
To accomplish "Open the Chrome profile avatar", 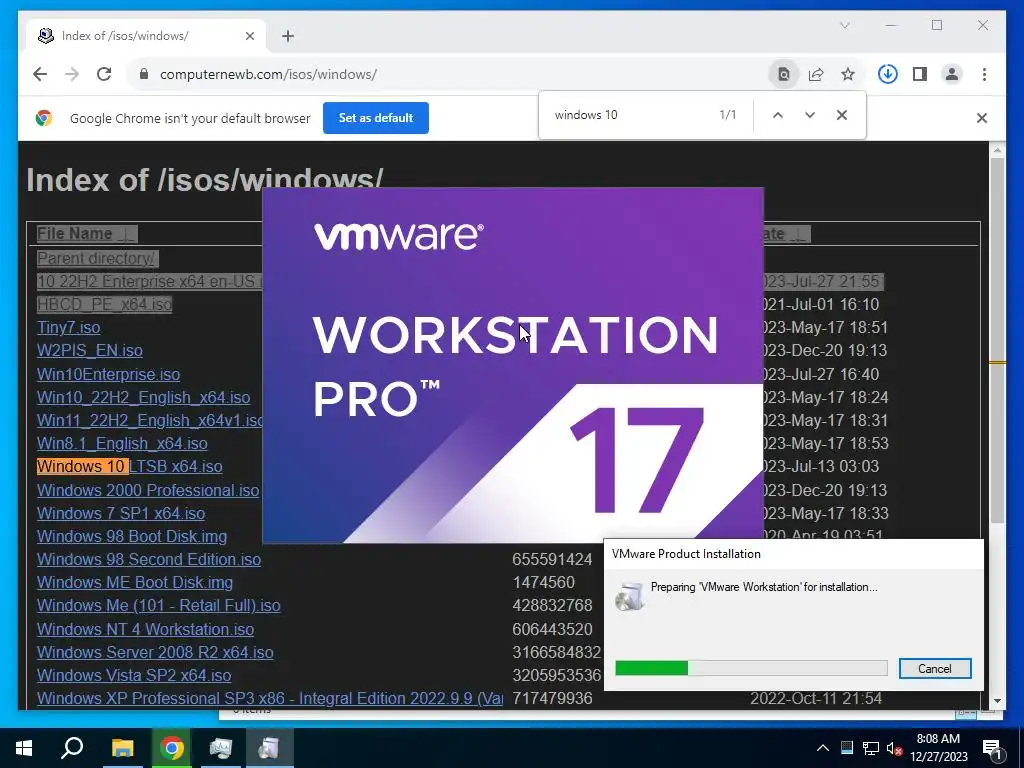I will (x=952, y=74).
